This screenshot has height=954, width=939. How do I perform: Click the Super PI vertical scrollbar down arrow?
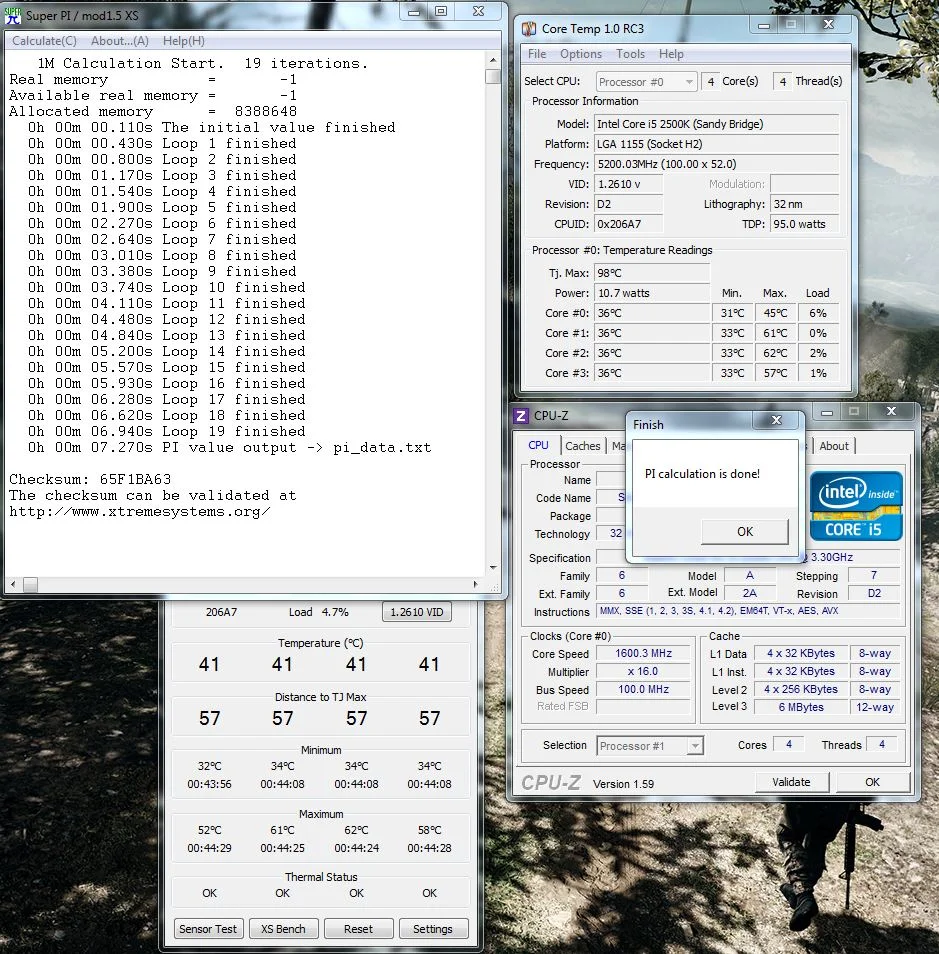(493, 567)
